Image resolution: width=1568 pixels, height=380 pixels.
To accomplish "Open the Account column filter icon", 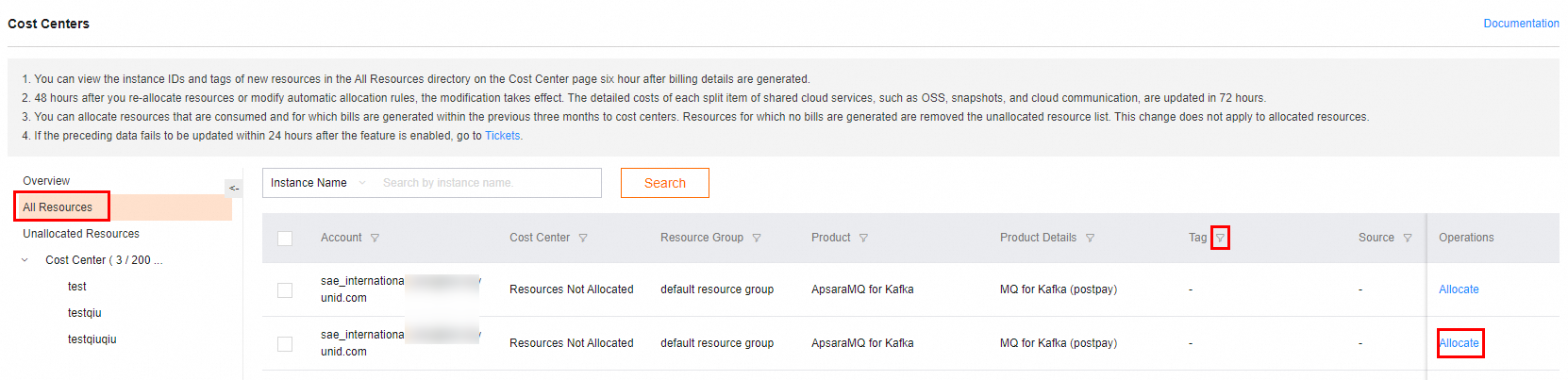I will click(375, 239).
